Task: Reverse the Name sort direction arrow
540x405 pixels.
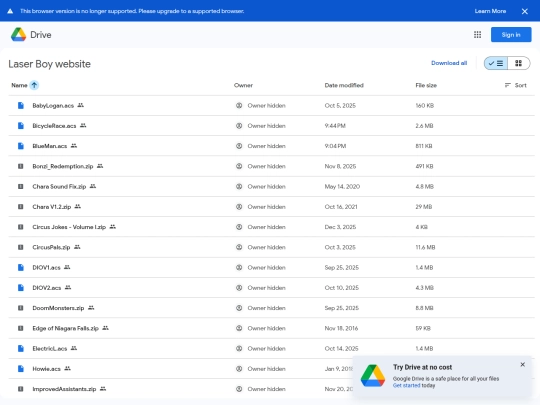Action: 34,85
